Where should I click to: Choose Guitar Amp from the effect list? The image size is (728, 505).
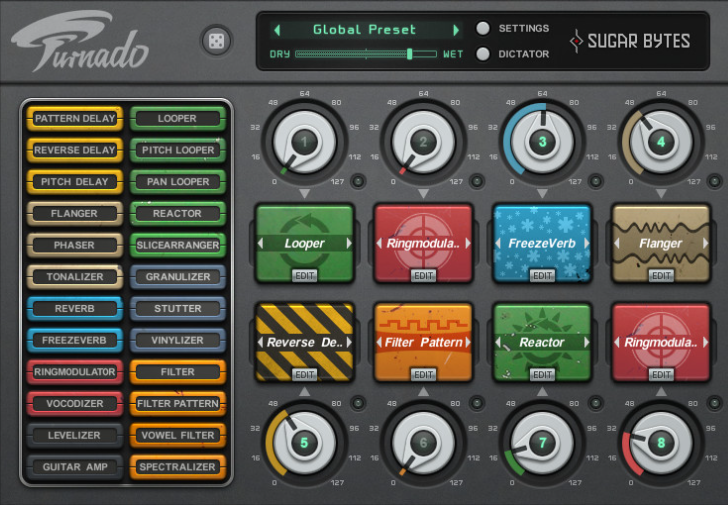click(x=75, y=467)
